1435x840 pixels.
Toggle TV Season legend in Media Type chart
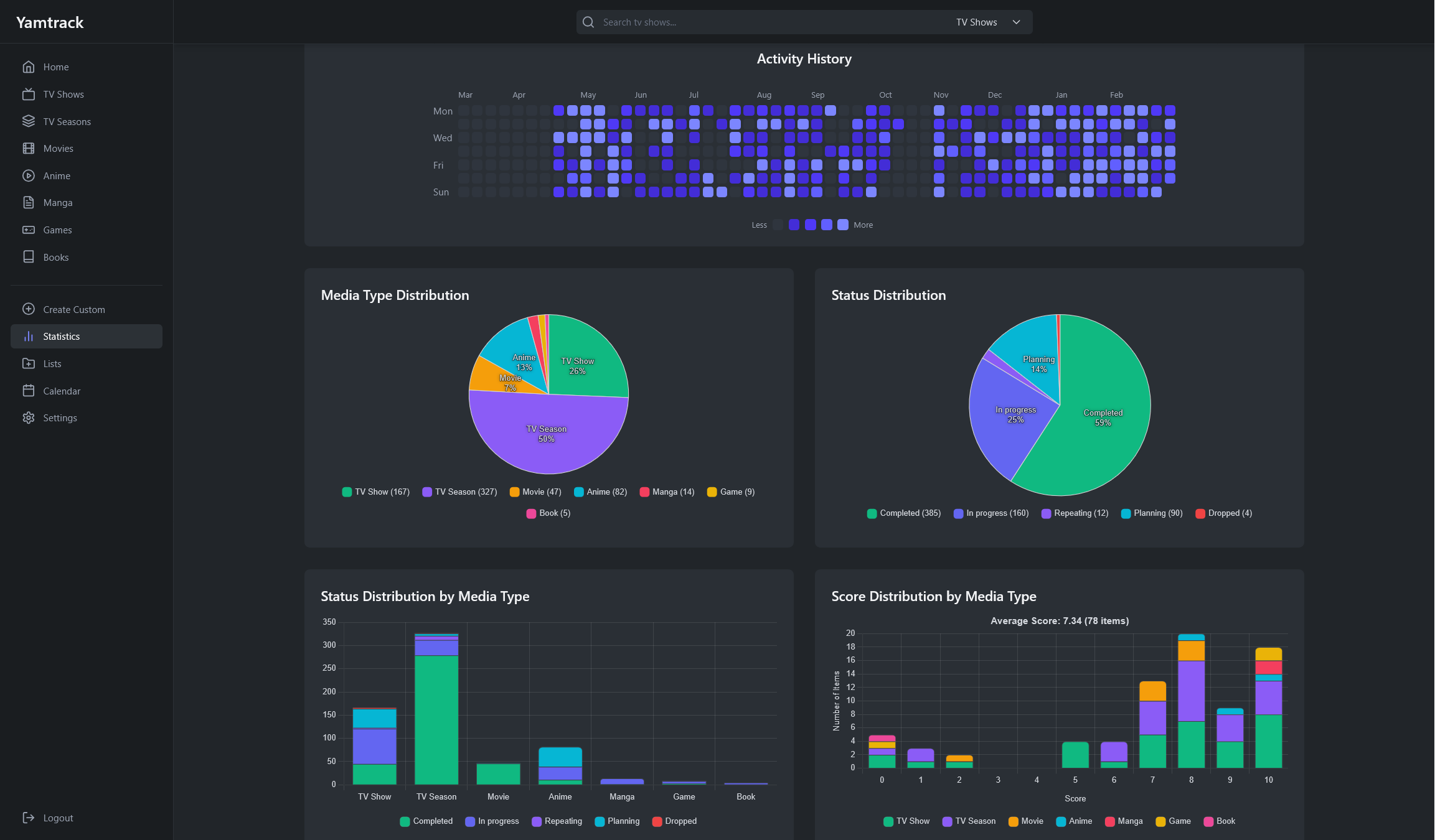[459, 492]
